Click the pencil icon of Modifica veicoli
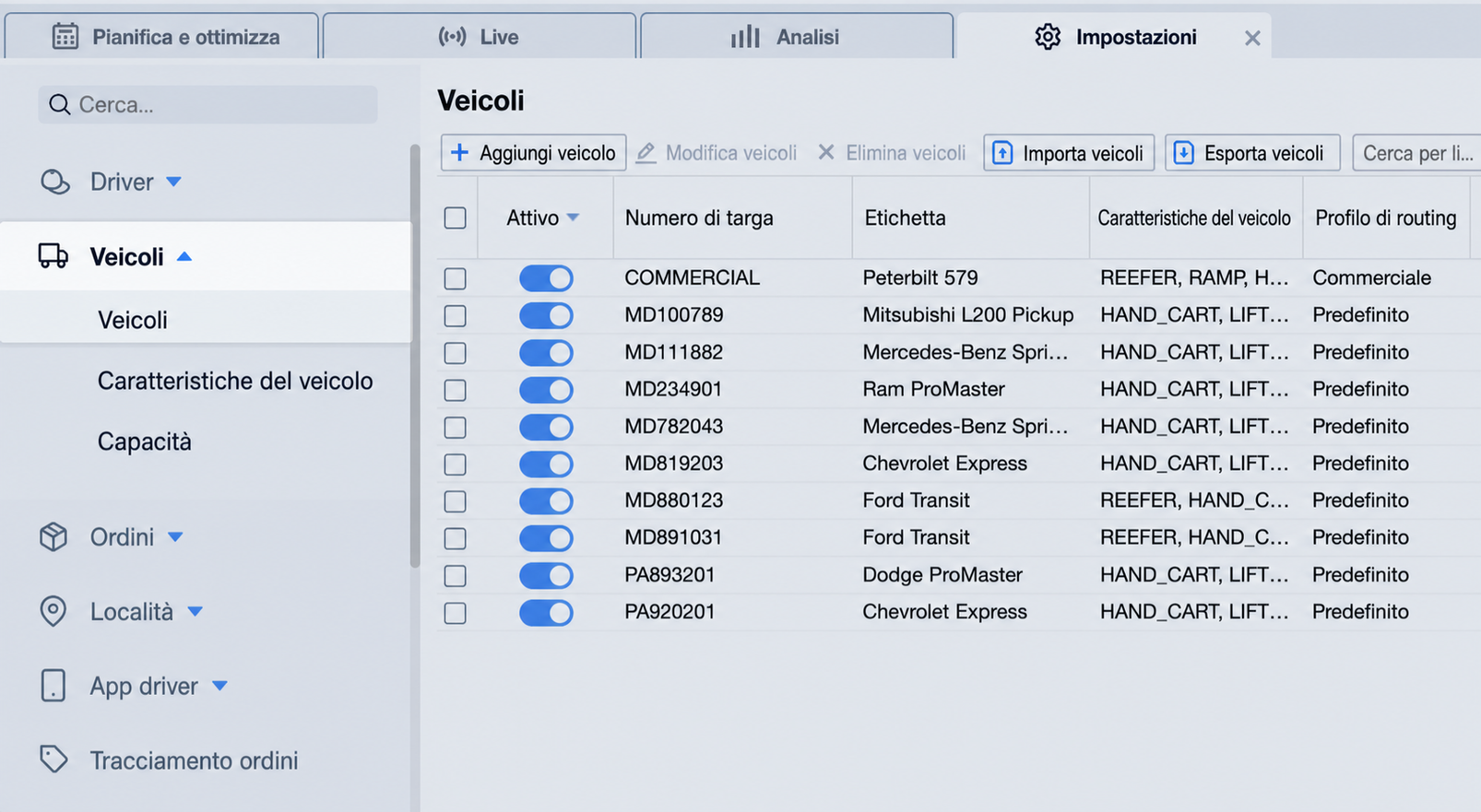 tap(646, 152)
